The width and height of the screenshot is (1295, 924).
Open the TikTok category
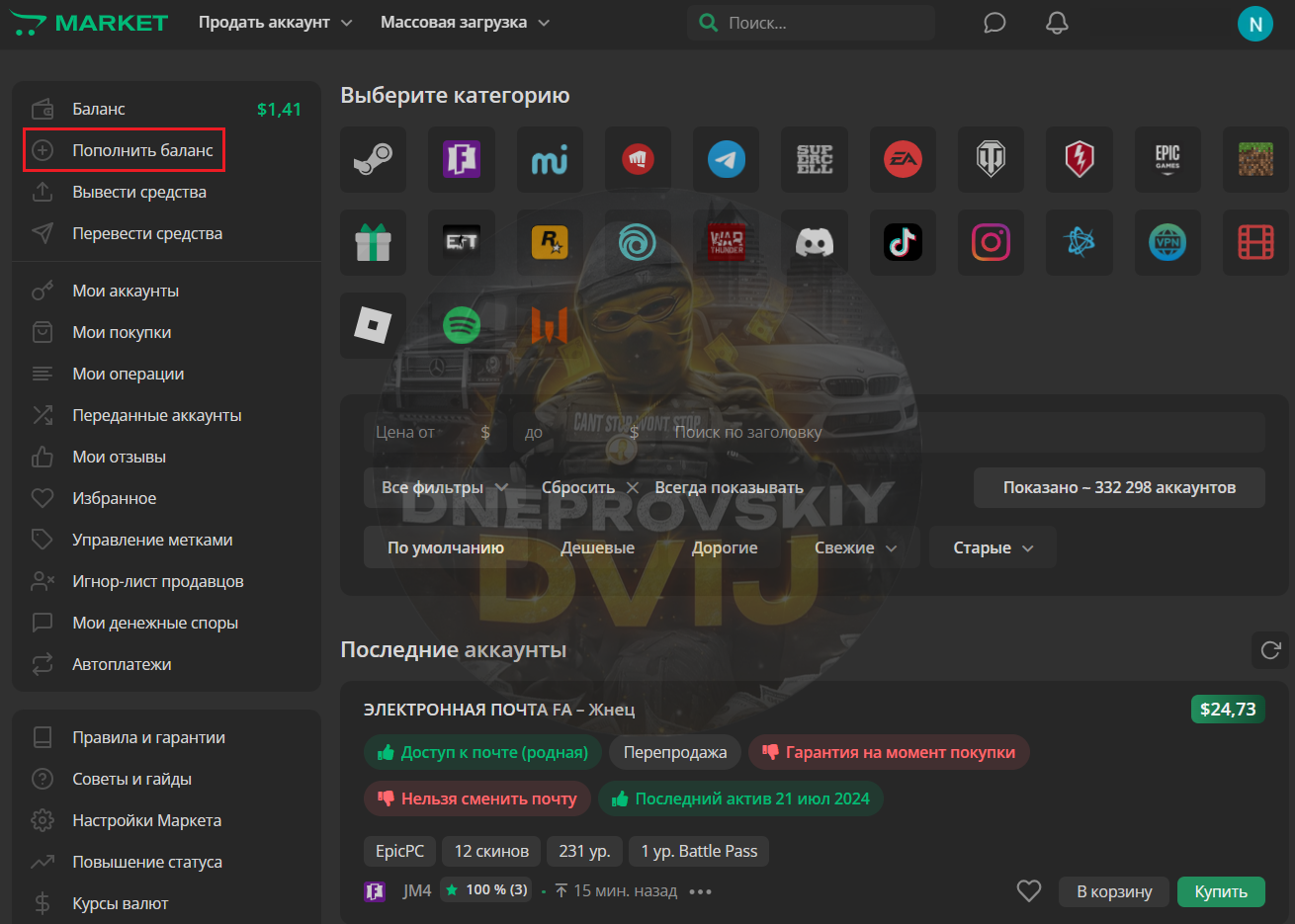pos(903,242)
